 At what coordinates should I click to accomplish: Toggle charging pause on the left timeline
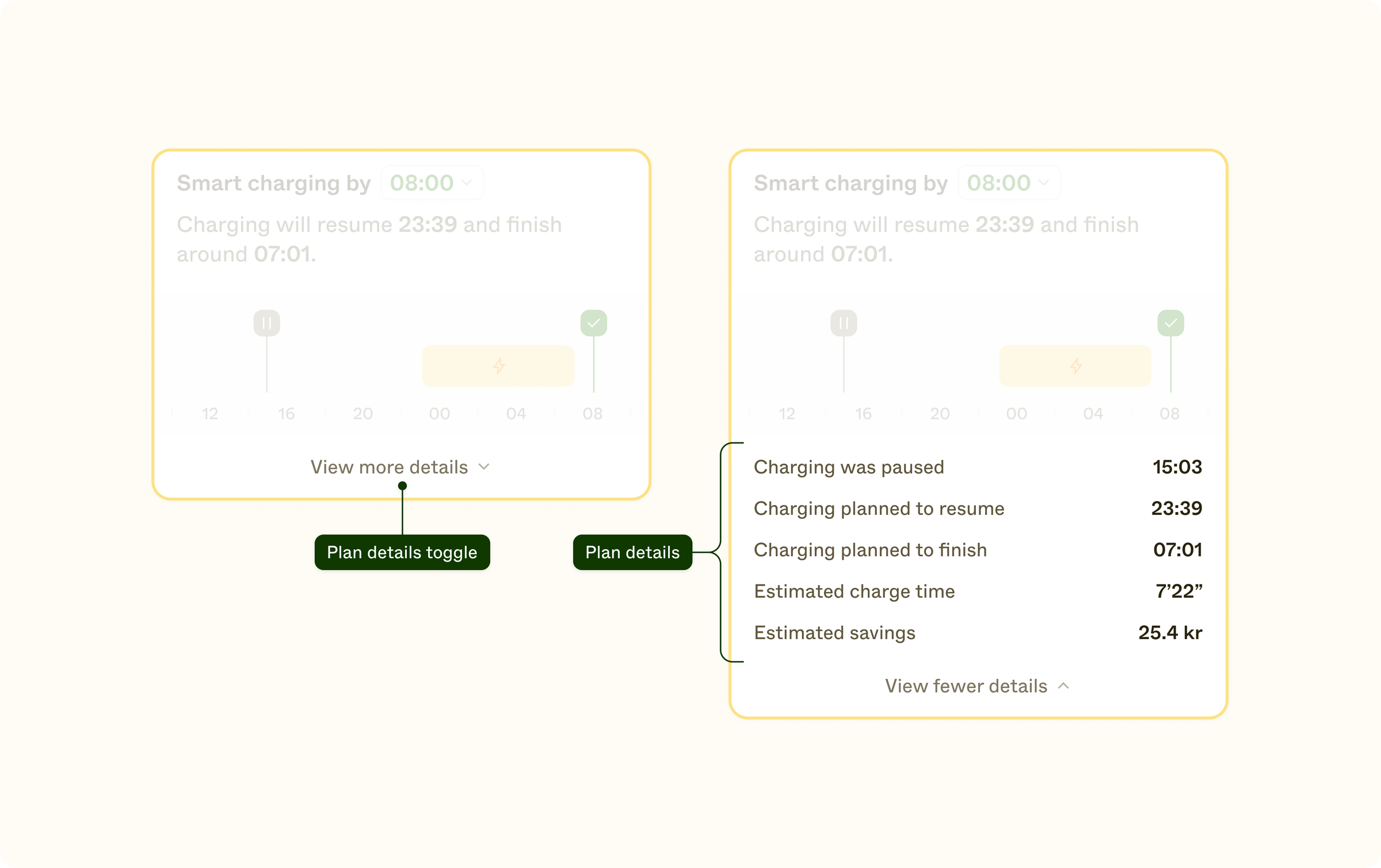coord(266,323)
